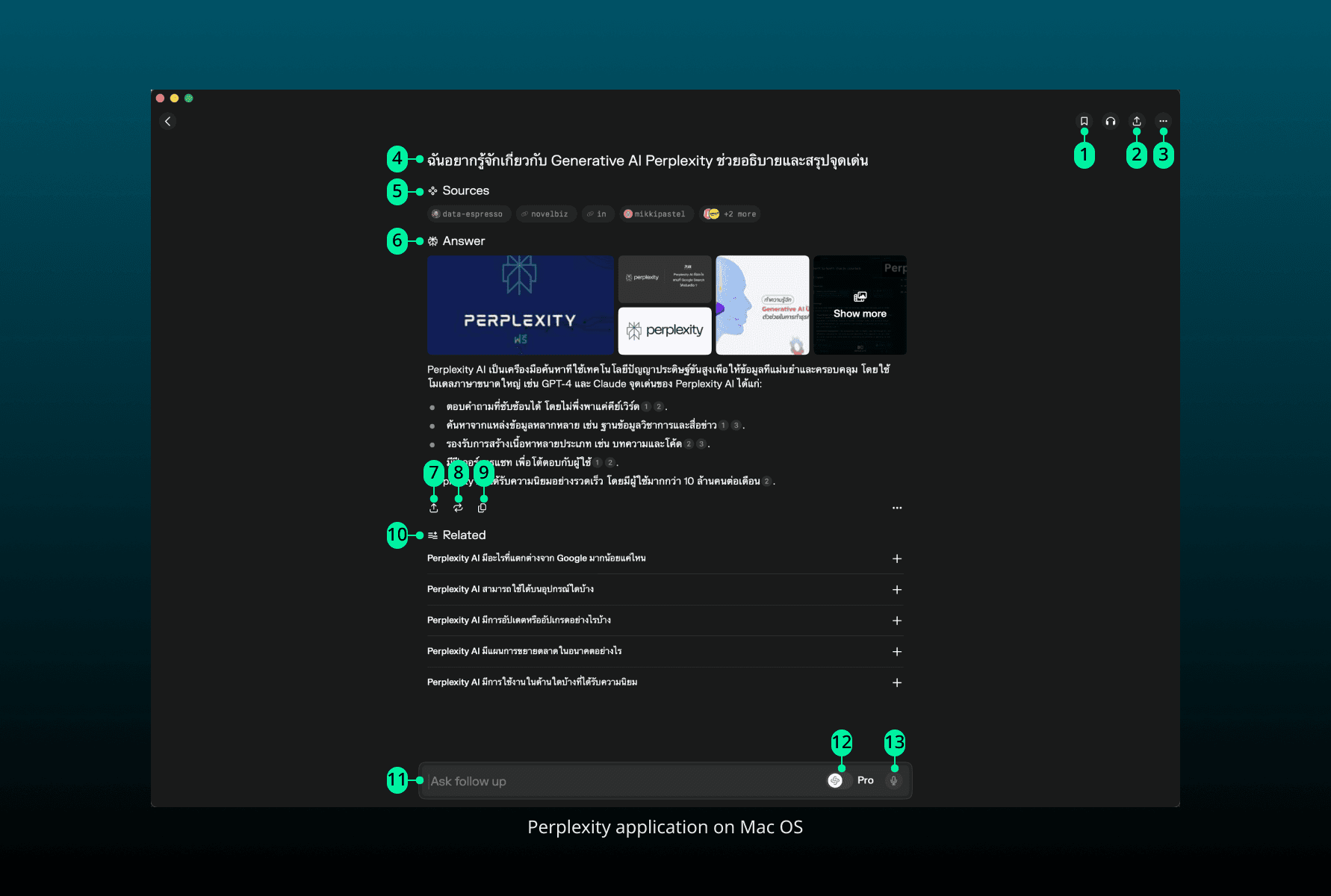
Task: Copy the answer with the copy icon
Action: pos(483,508)
